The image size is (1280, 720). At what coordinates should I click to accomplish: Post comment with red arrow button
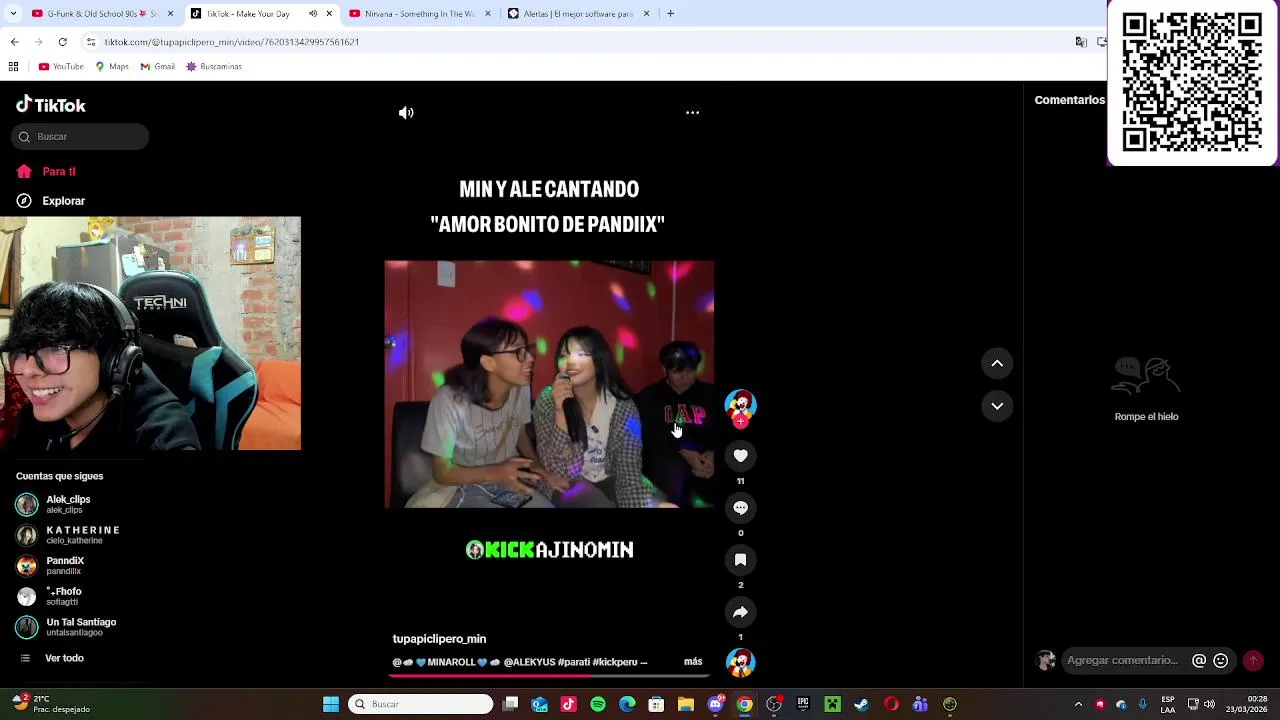[1253, 661]
